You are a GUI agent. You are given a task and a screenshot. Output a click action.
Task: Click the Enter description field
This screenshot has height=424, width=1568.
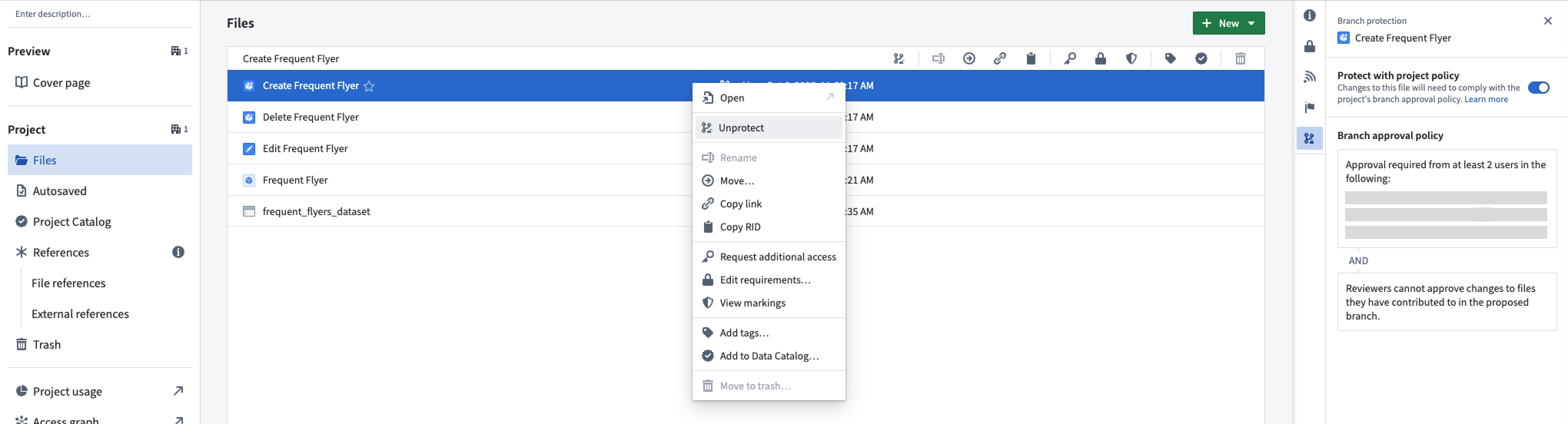click(97, 13)
